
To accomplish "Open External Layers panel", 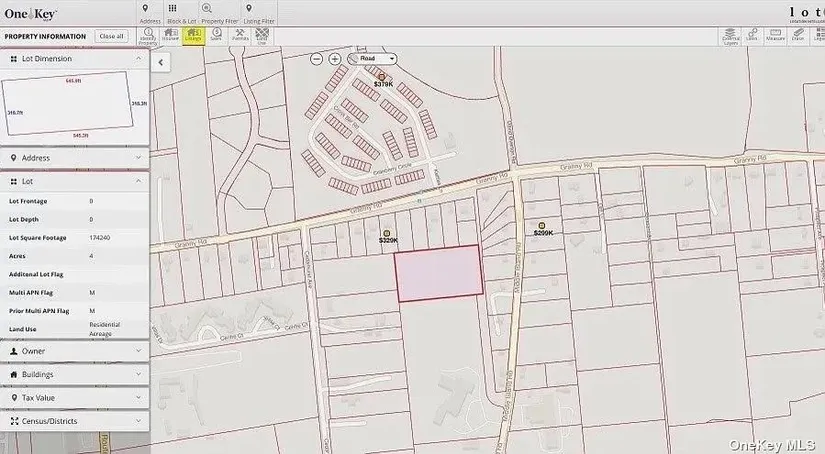I will pos(730,36).
